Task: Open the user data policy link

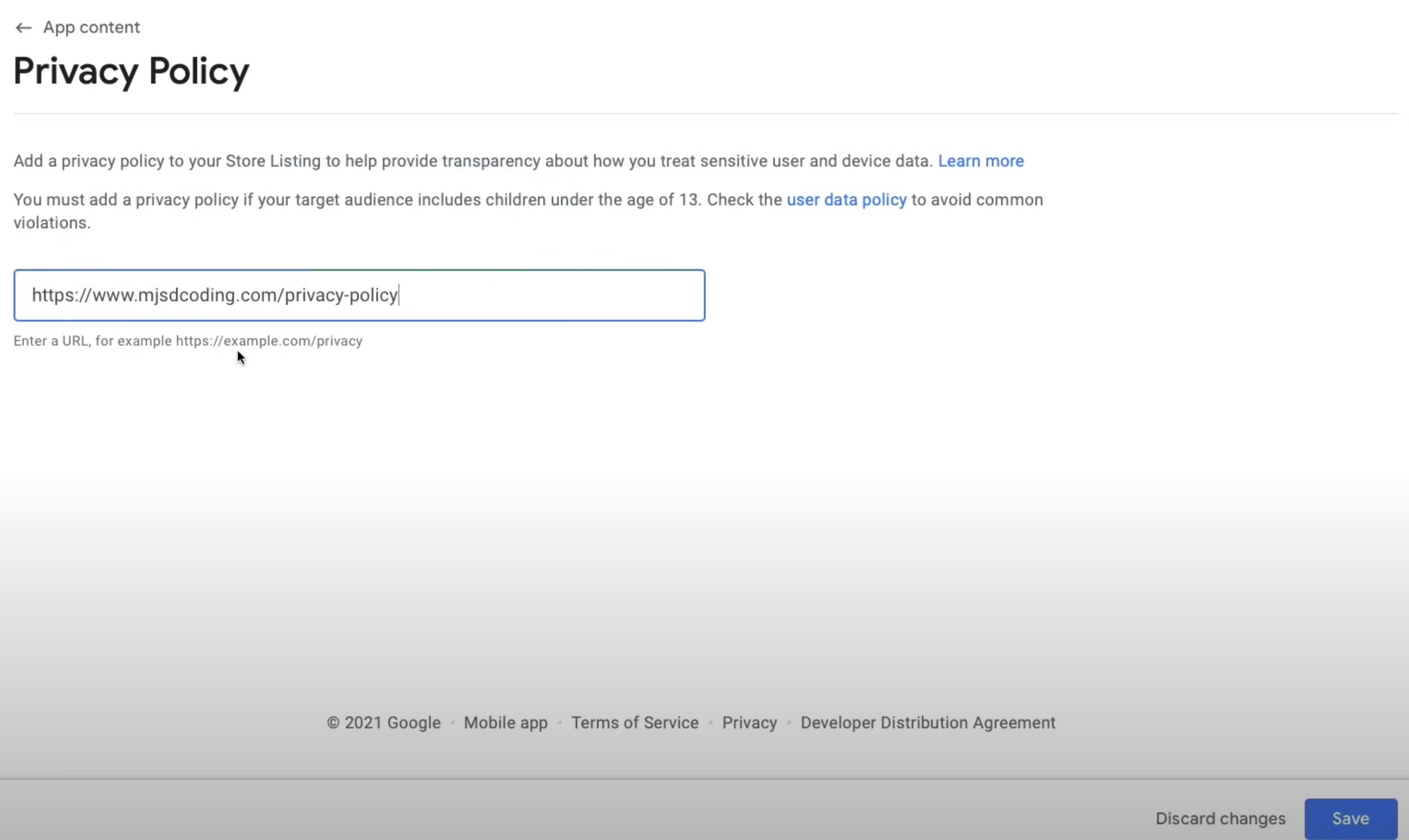Action: coord(846,200)
